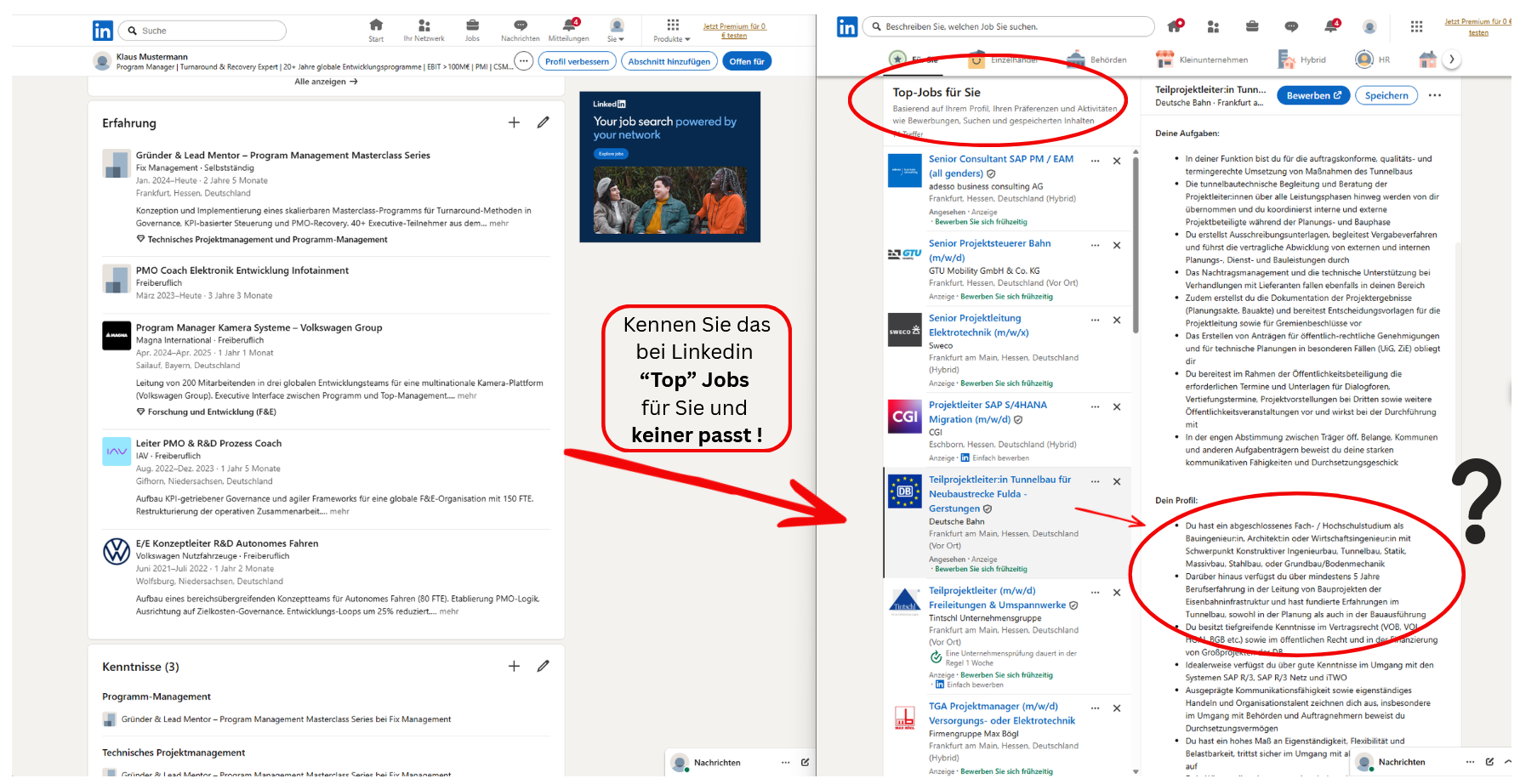Open Nachrichten options dots in left window
Screen dimensions: 1520x784
point(786,762)
